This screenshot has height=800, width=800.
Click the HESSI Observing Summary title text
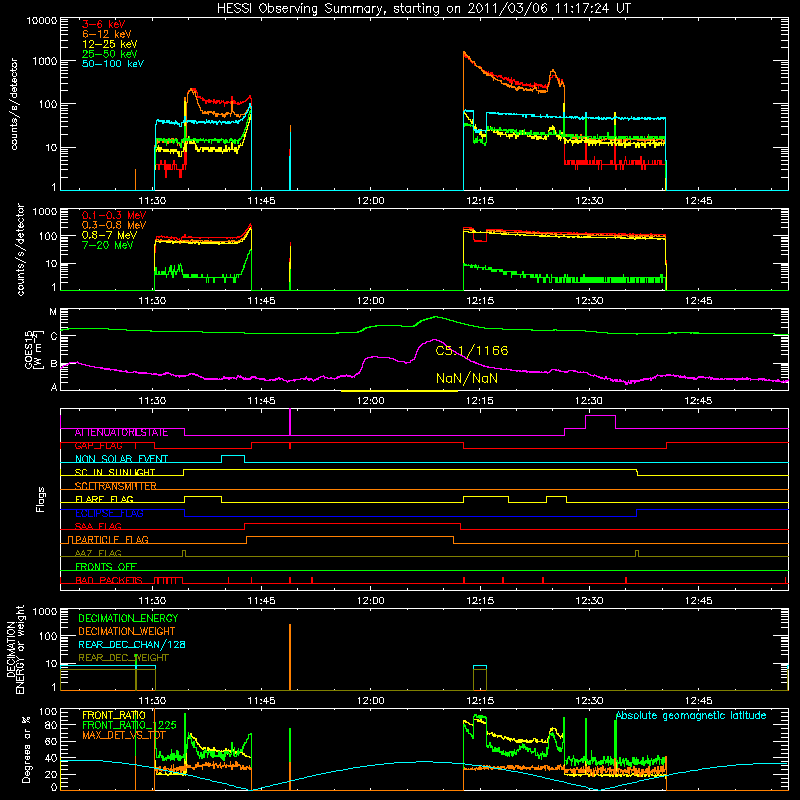coord(424,9)
